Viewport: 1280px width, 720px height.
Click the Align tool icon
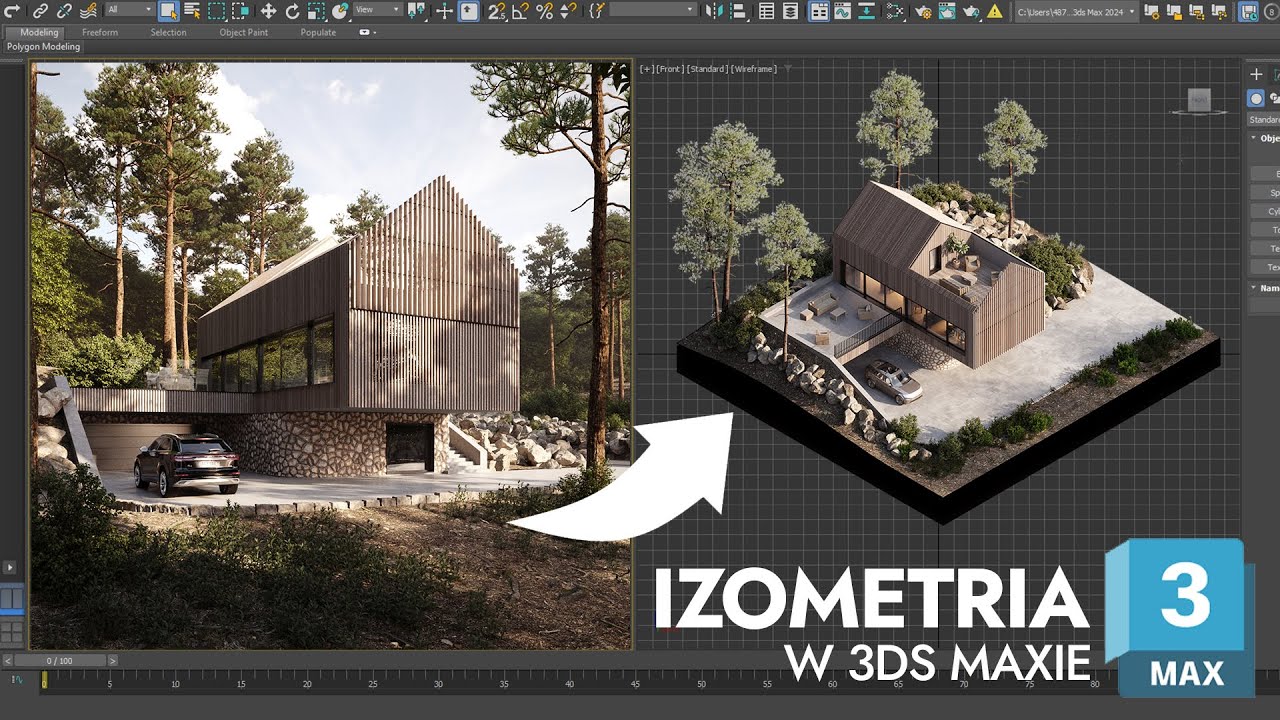click(738, 11)
